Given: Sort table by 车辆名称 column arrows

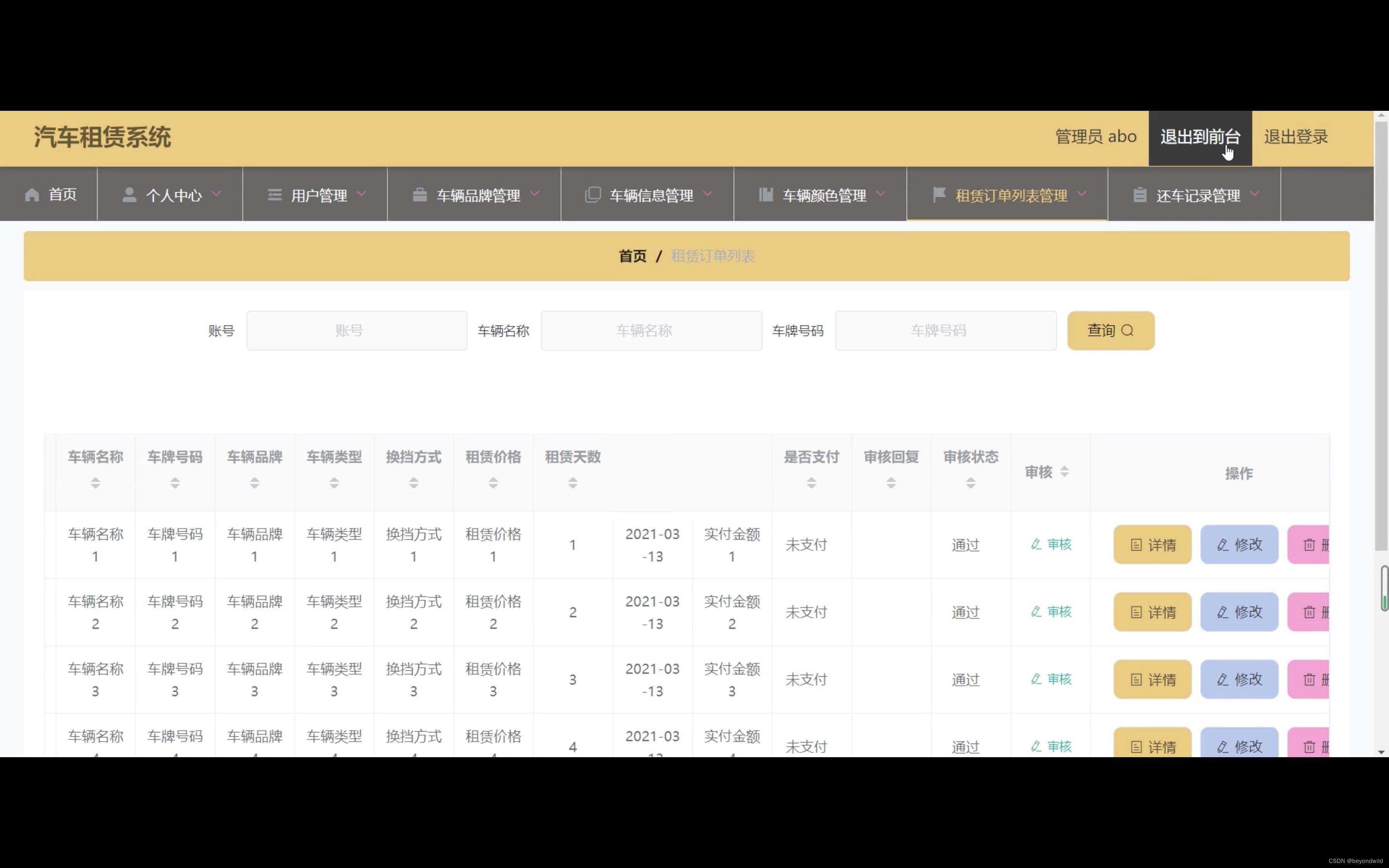Looking at the screenshot, I should coord(95,483).
